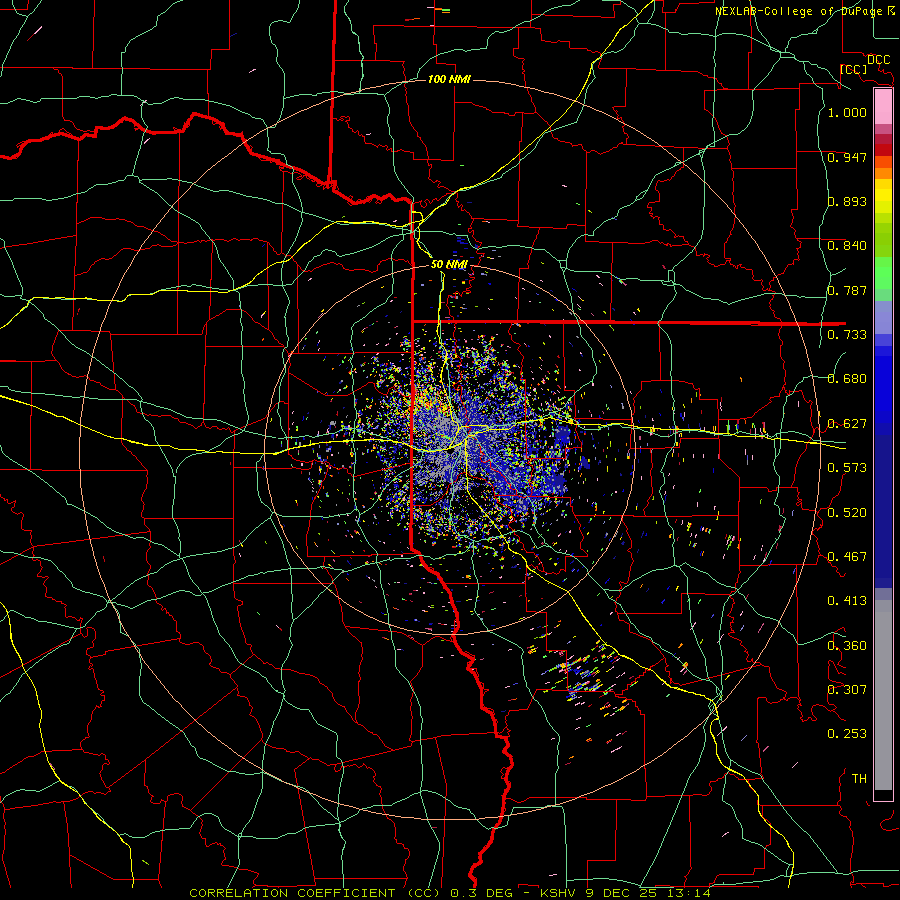Image resolution: width=900 pixels, height=900 pixels.
Task: Click the 0.360 scale value
Action: [847, 646]
